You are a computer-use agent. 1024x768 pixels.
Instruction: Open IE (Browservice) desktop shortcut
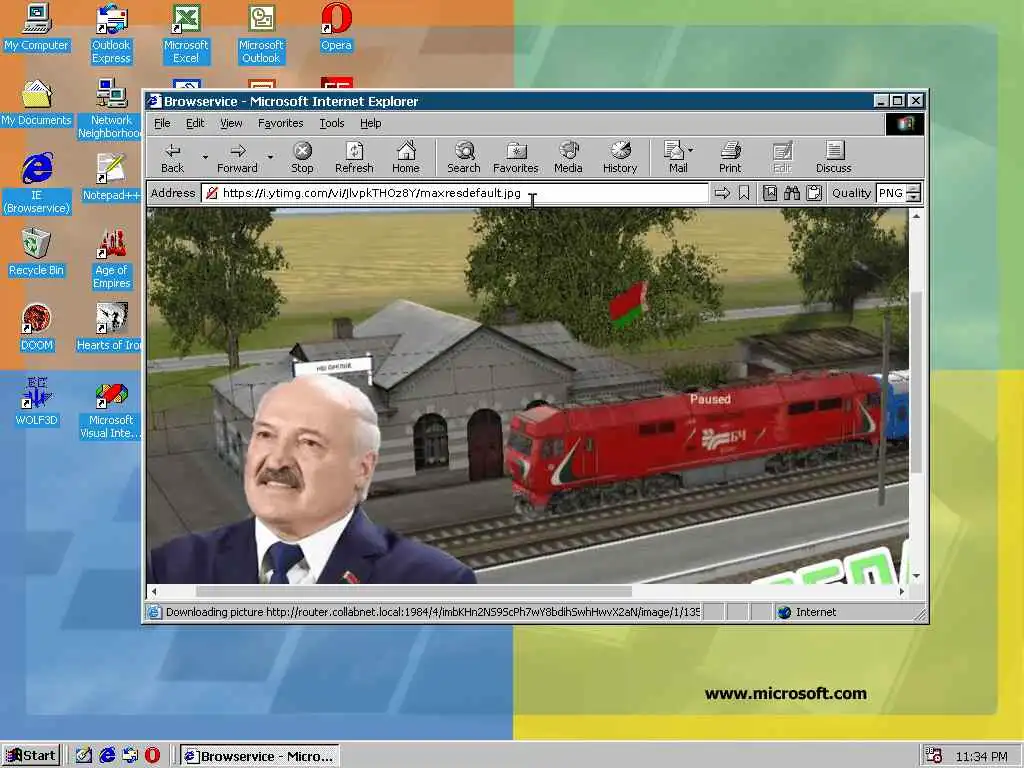37,184
